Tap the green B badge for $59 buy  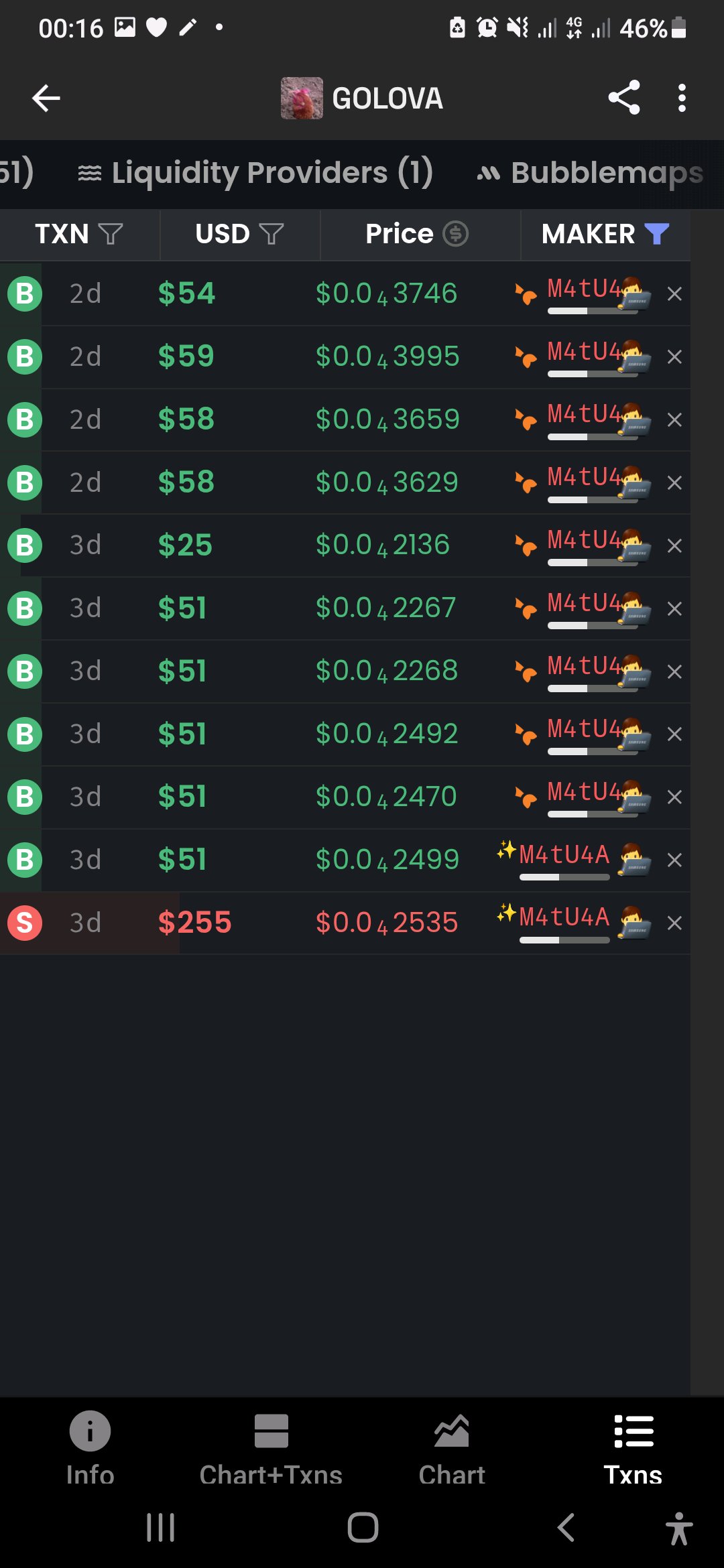click(x=25, y=356)
